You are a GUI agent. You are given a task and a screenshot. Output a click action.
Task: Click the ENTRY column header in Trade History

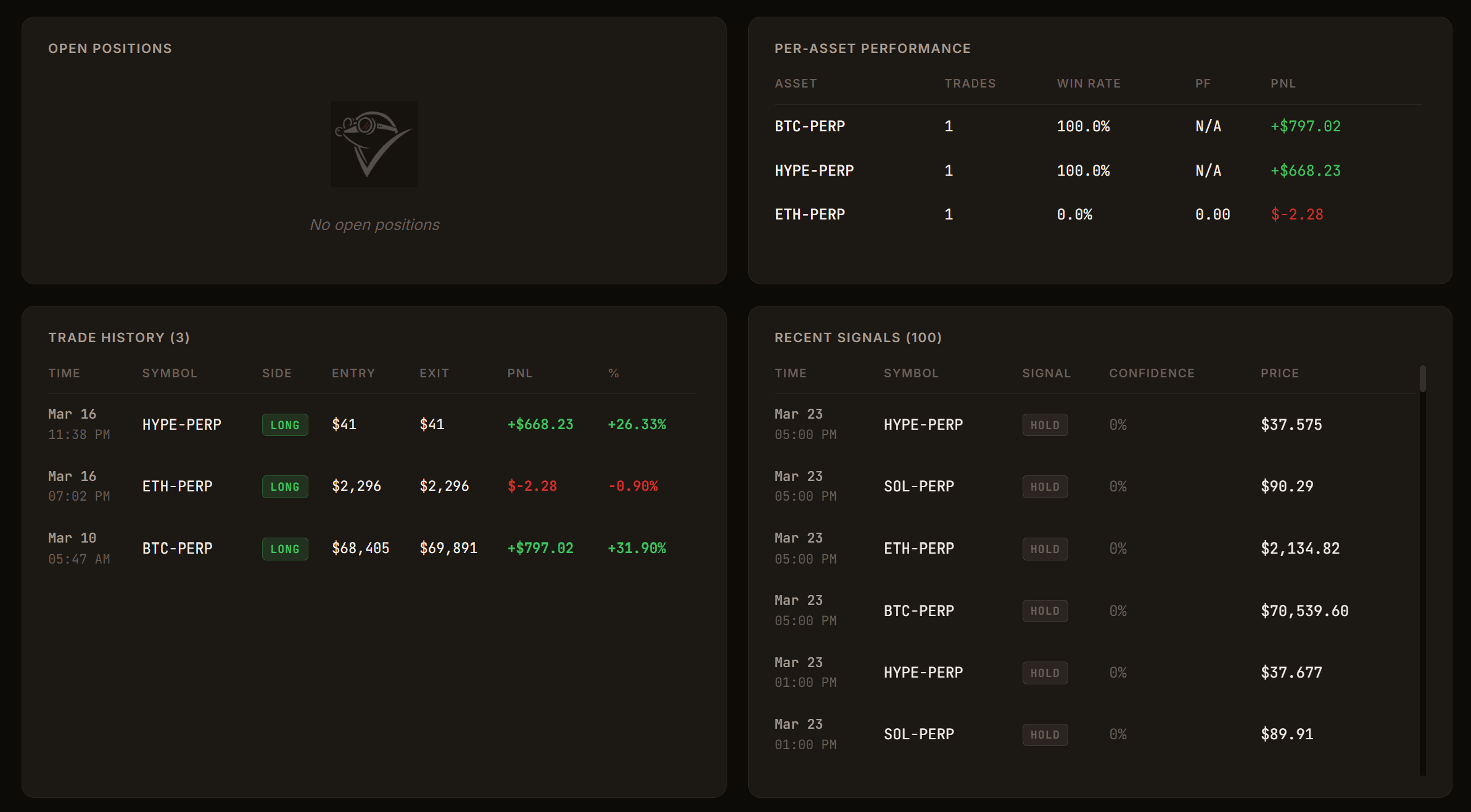pos(353,373)
